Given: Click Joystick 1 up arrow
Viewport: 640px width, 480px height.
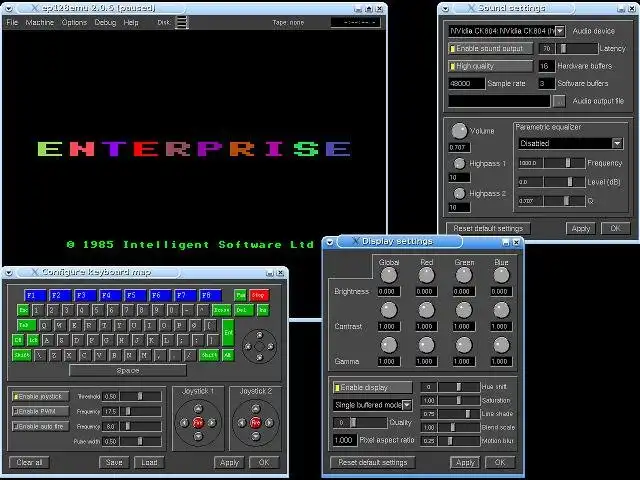Looking at the screenshot, I should tap(198, 409).
